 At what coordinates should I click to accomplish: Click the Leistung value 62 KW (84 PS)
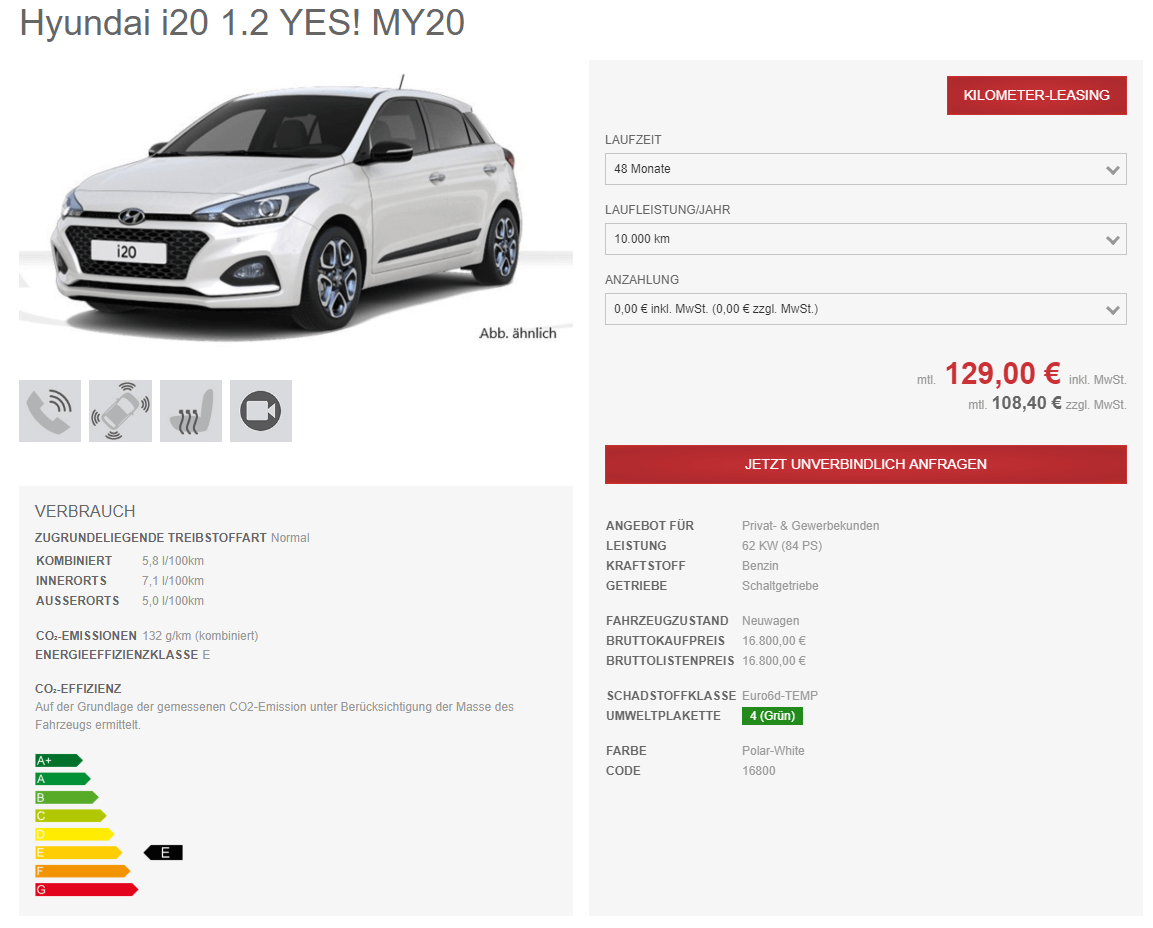point(782,546)
